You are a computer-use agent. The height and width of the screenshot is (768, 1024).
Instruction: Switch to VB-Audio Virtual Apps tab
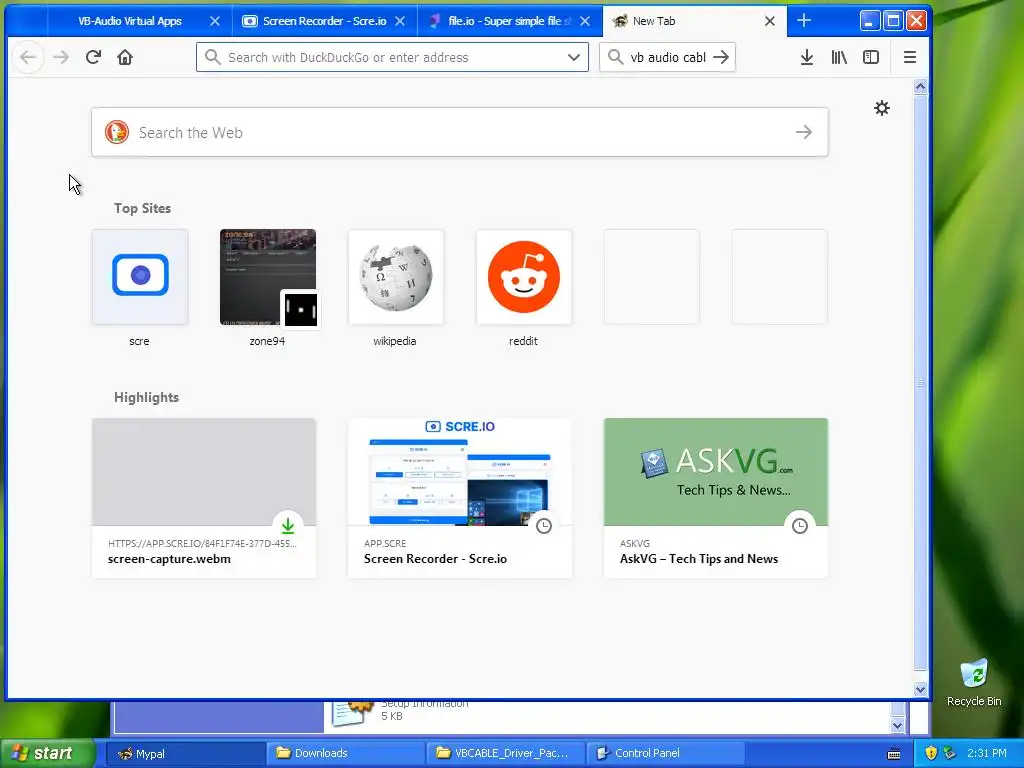click(x=130, y=21)
